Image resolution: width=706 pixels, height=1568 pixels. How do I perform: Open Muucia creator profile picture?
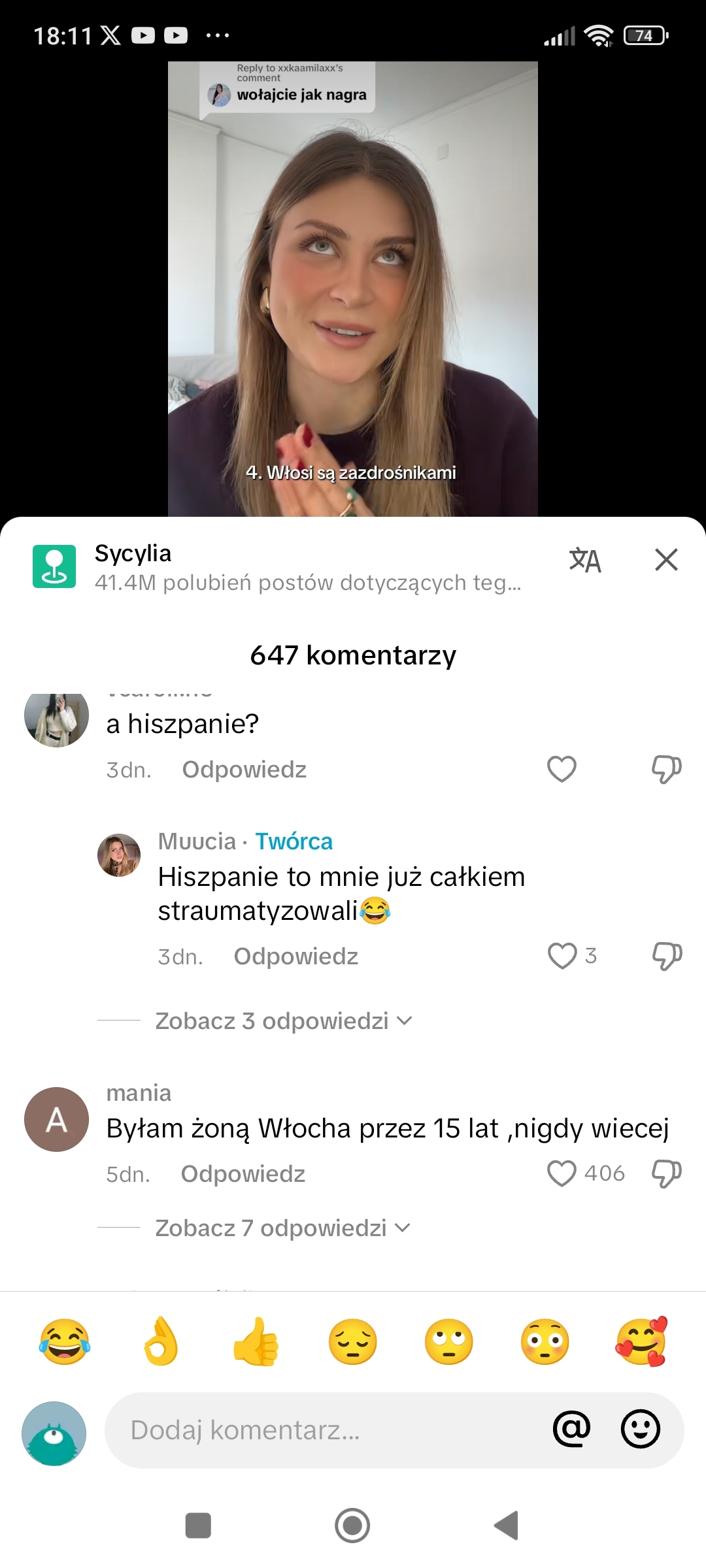coord(119,855)
